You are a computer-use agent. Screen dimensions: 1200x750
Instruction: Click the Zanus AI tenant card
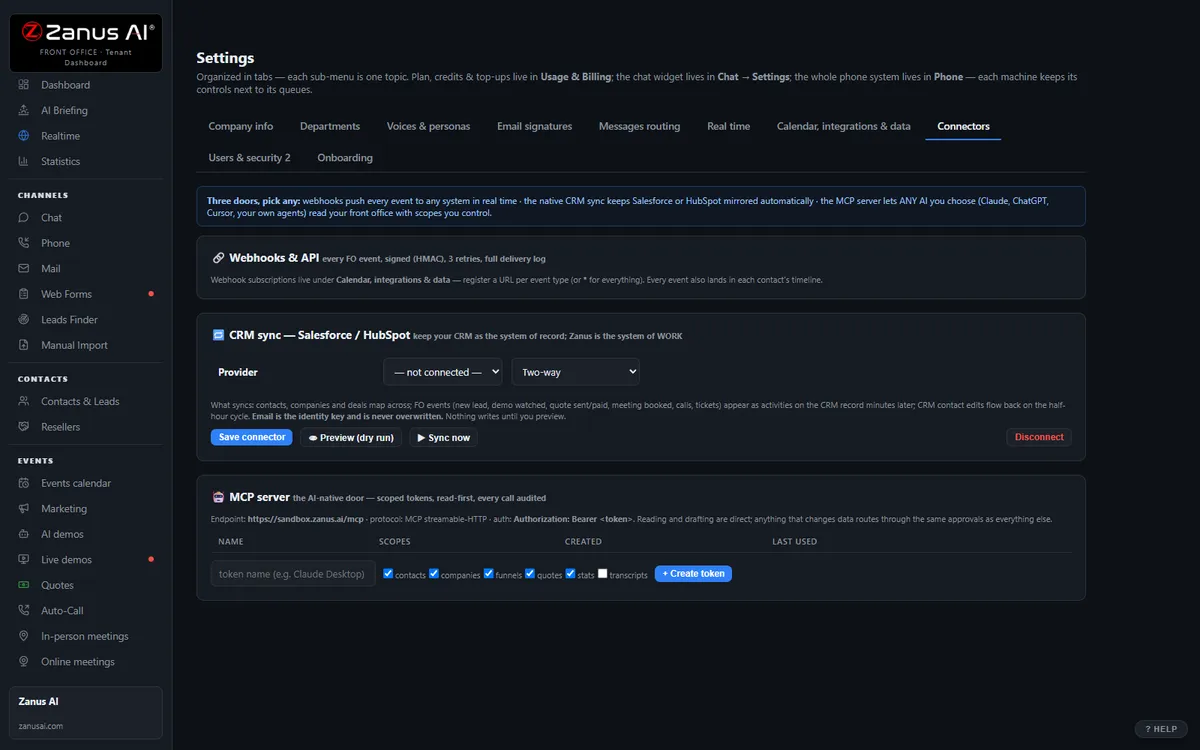86,713
